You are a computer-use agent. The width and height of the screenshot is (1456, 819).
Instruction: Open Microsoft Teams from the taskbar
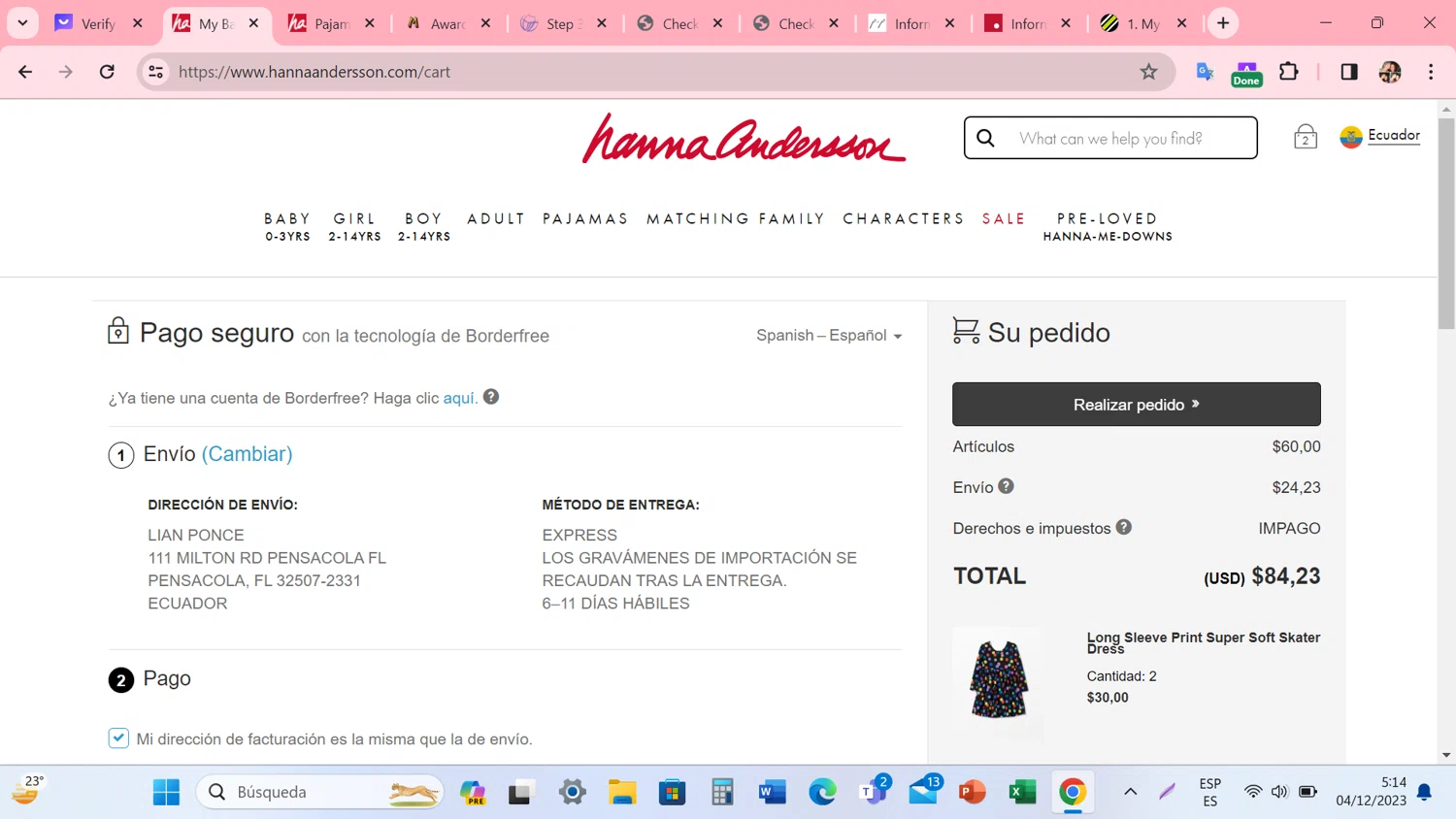coord(874,792)
